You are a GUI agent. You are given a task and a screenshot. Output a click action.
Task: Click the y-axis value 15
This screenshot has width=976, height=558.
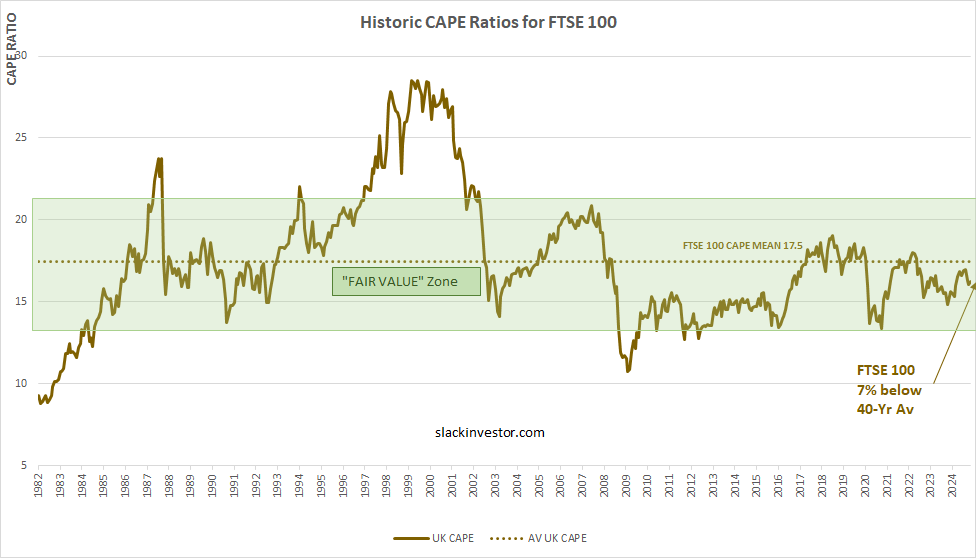21,301
